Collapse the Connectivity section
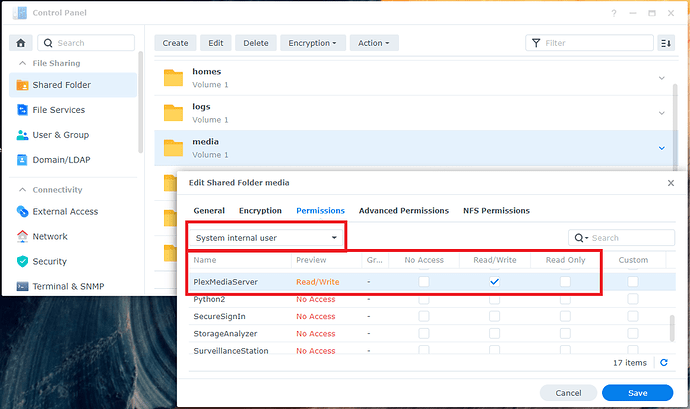 pyautogui.click(x=22, y=190)
